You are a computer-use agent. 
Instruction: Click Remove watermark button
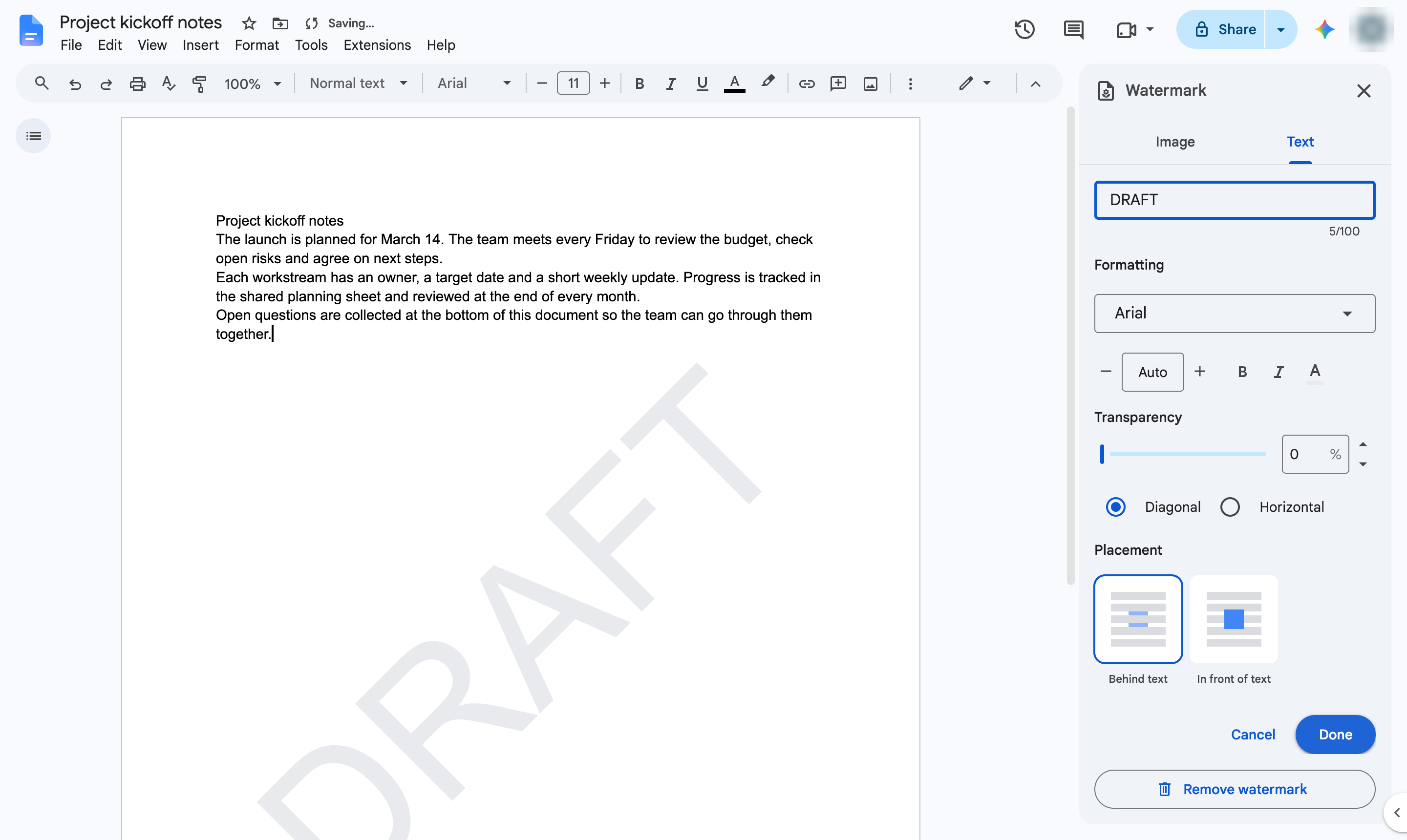pyautogui.click(x=1235, y=789)
